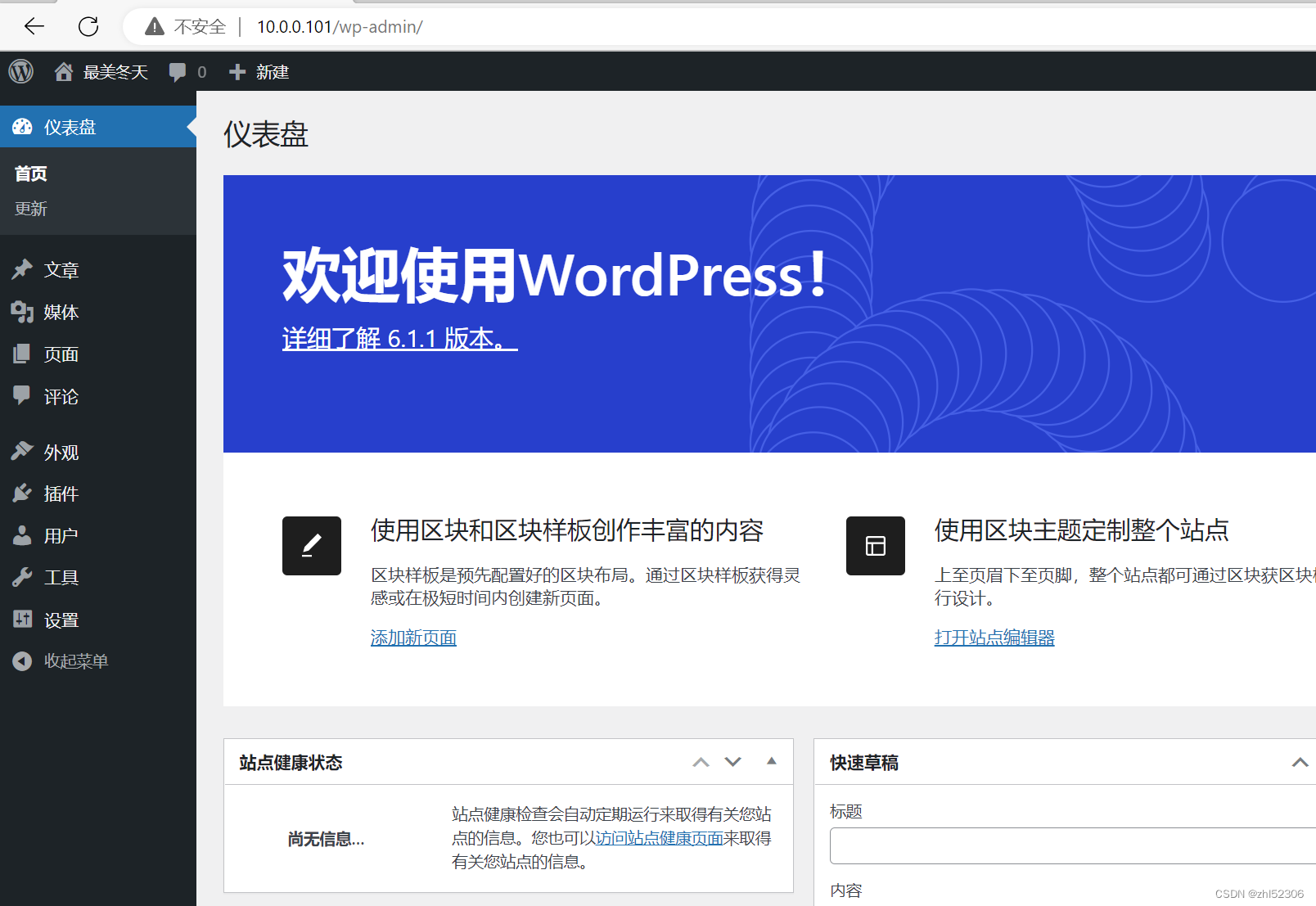Toggle 站点健康状态 panel with triangle
The image size is (1316, 906).
[x=771, y=761]
